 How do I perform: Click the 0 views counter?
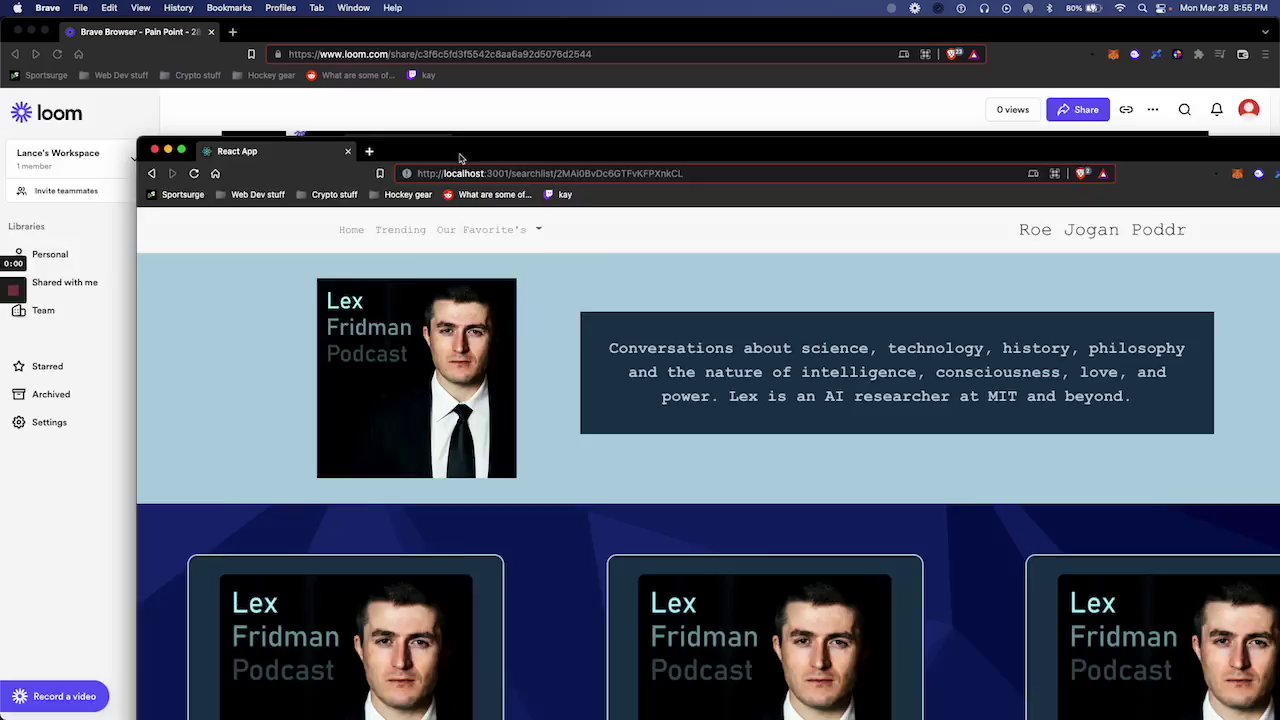click(x=1012, y=110)
